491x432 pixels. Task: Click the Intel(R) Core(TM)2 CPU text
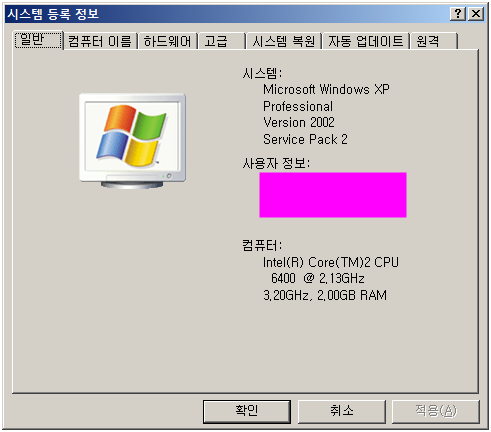pos(331,262)
